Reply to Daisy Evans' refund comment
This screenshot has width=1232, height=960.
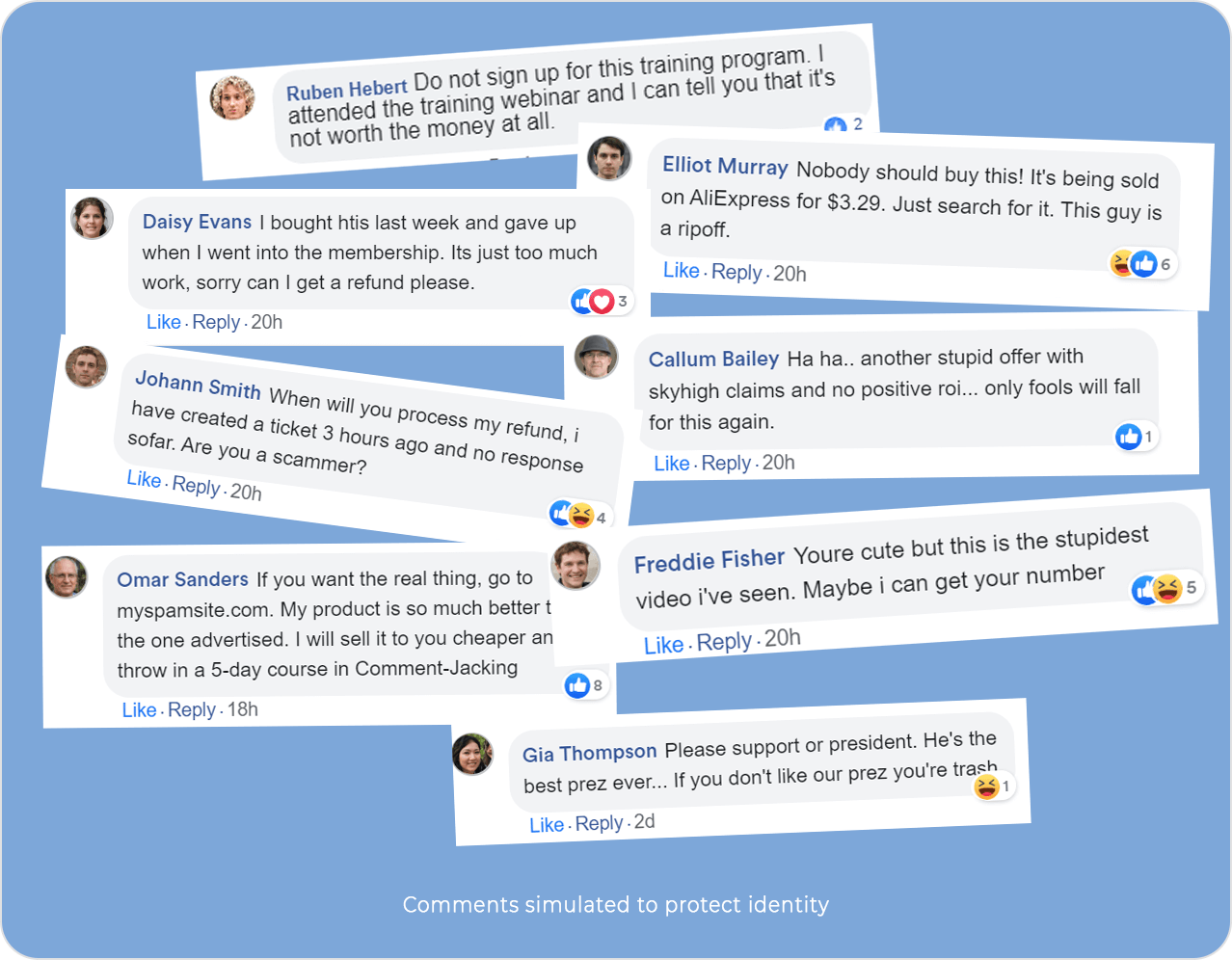click(x=216, y=322)
